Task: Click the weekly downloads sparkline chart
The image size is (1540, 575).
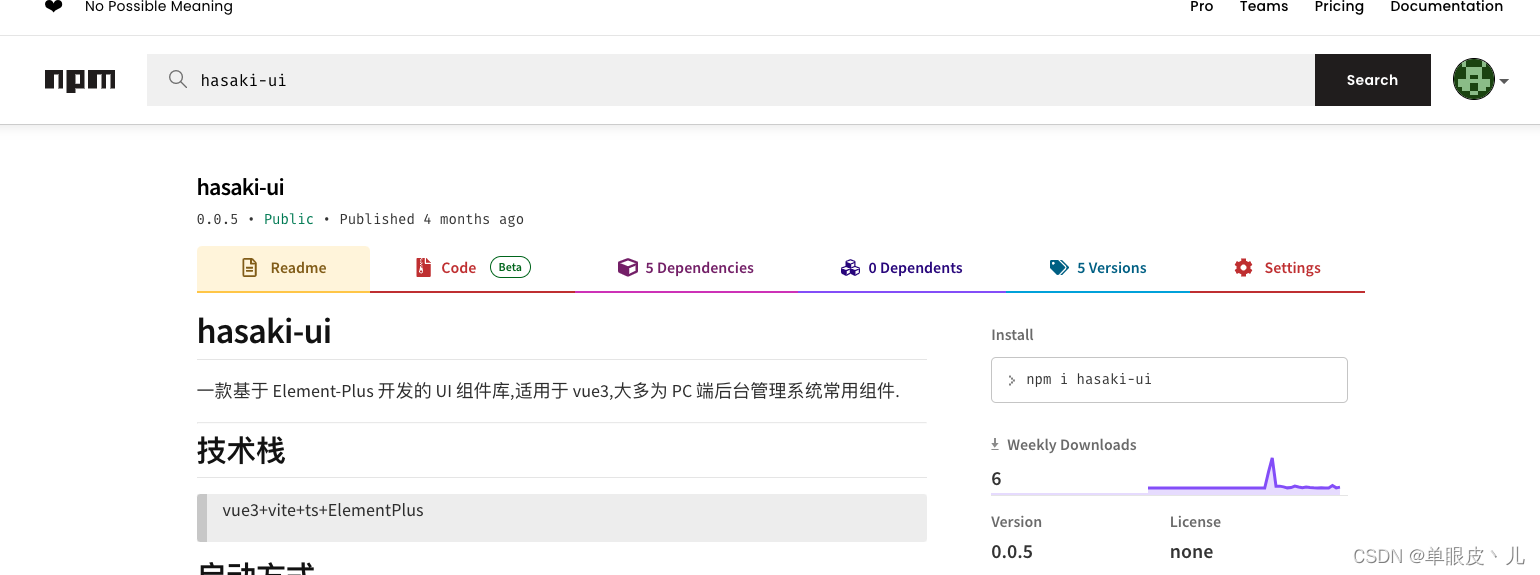Action: [x=1244, y=475]
